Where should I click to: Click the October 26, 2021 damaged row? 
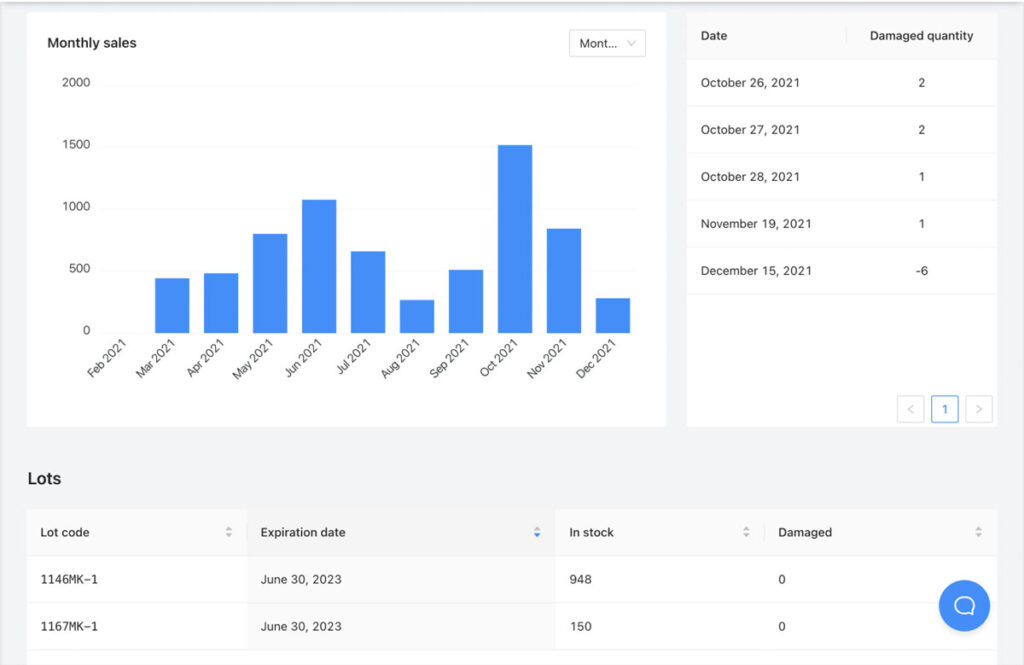[x=841, y=83]
